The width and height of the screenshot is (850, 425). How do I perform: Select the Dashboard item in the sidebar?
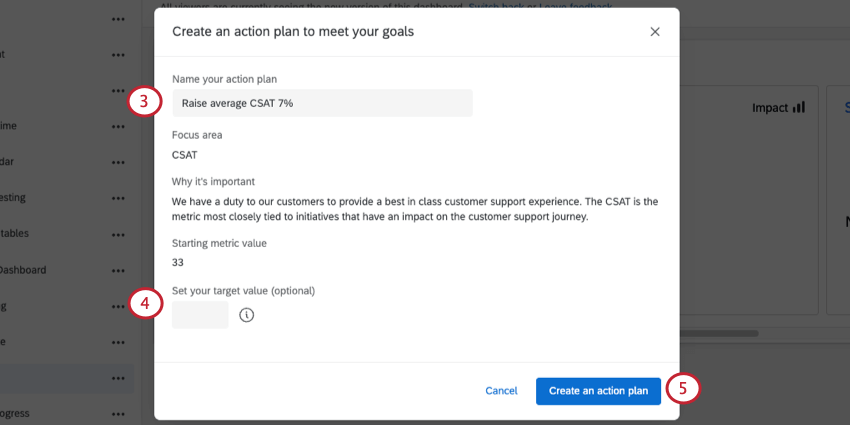pyautogui.click(x=24, y=270)
